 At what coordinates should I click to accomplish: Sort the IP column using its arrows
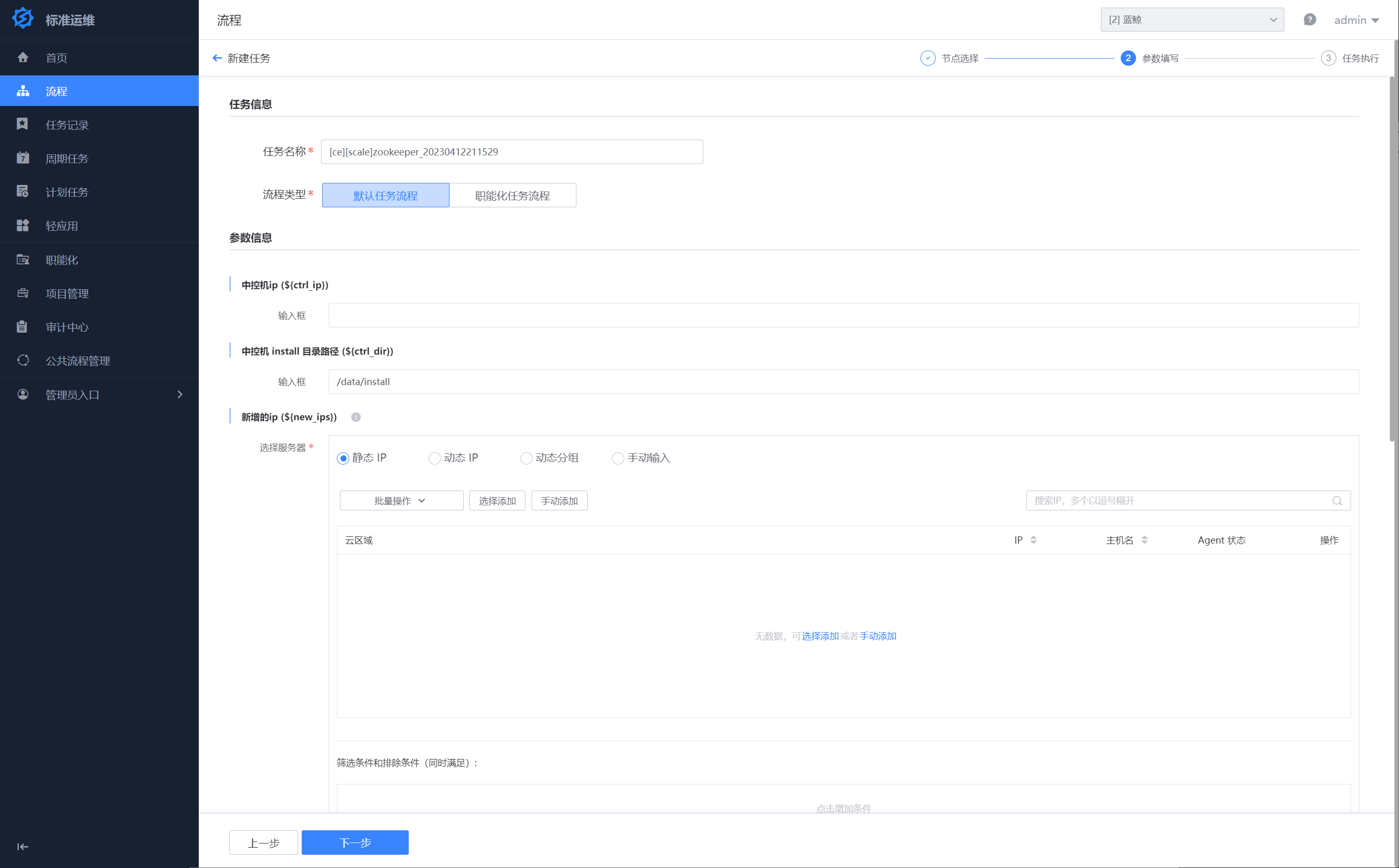point(1033,540)
